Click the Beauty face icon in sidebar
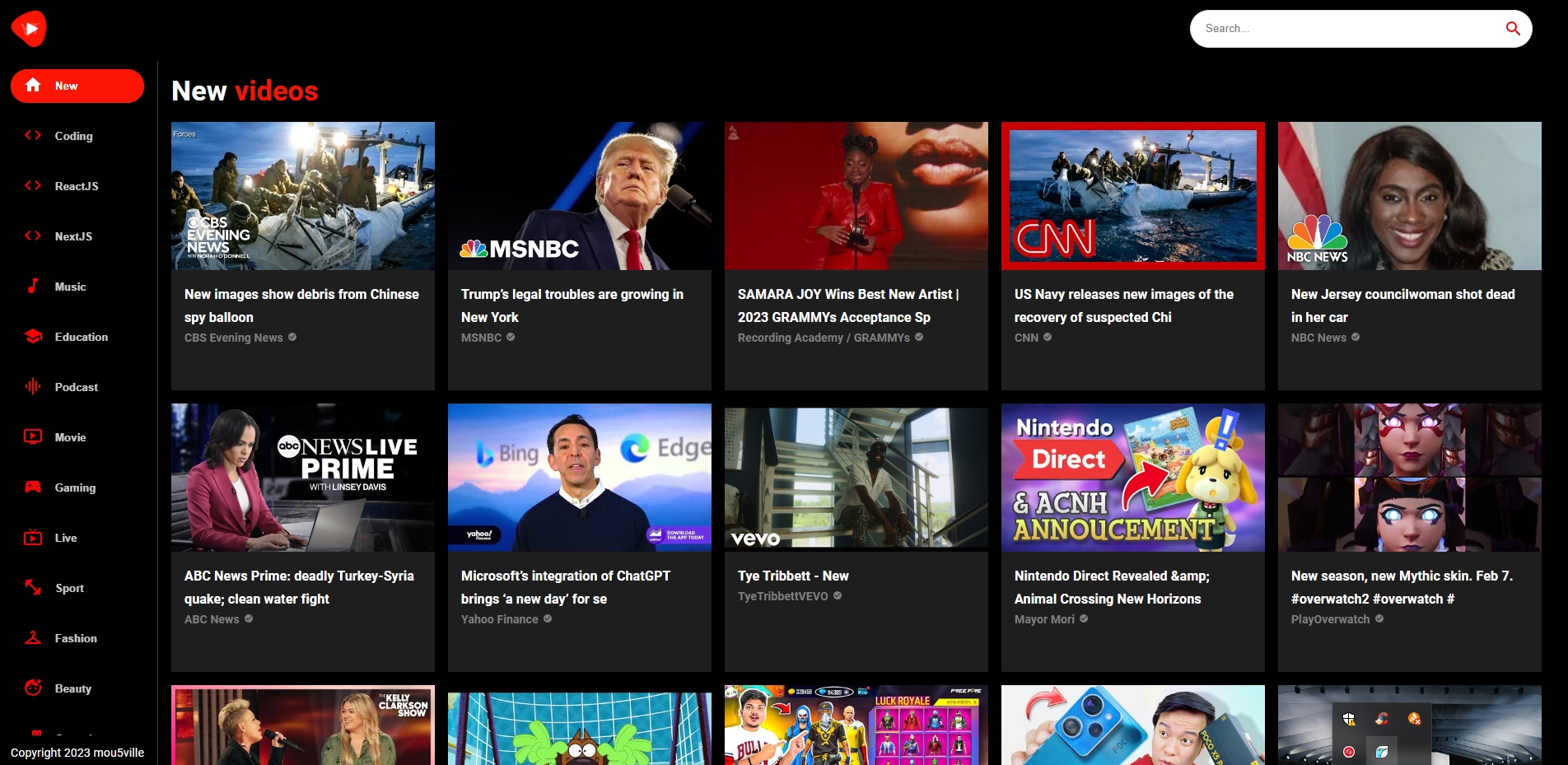 [33, 688]
